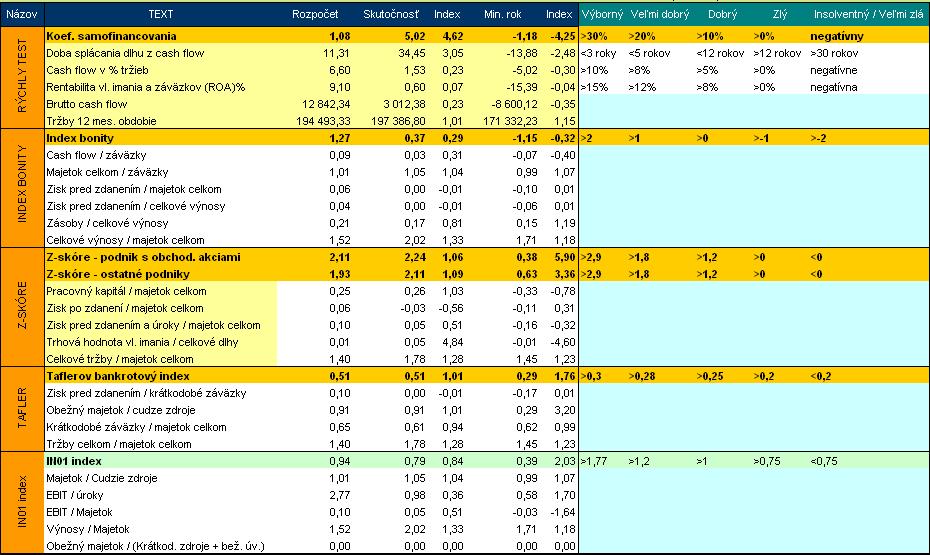Select the Insolventný / Veľmi zlá header
930x555 pixels.
[x=868, y=14]
